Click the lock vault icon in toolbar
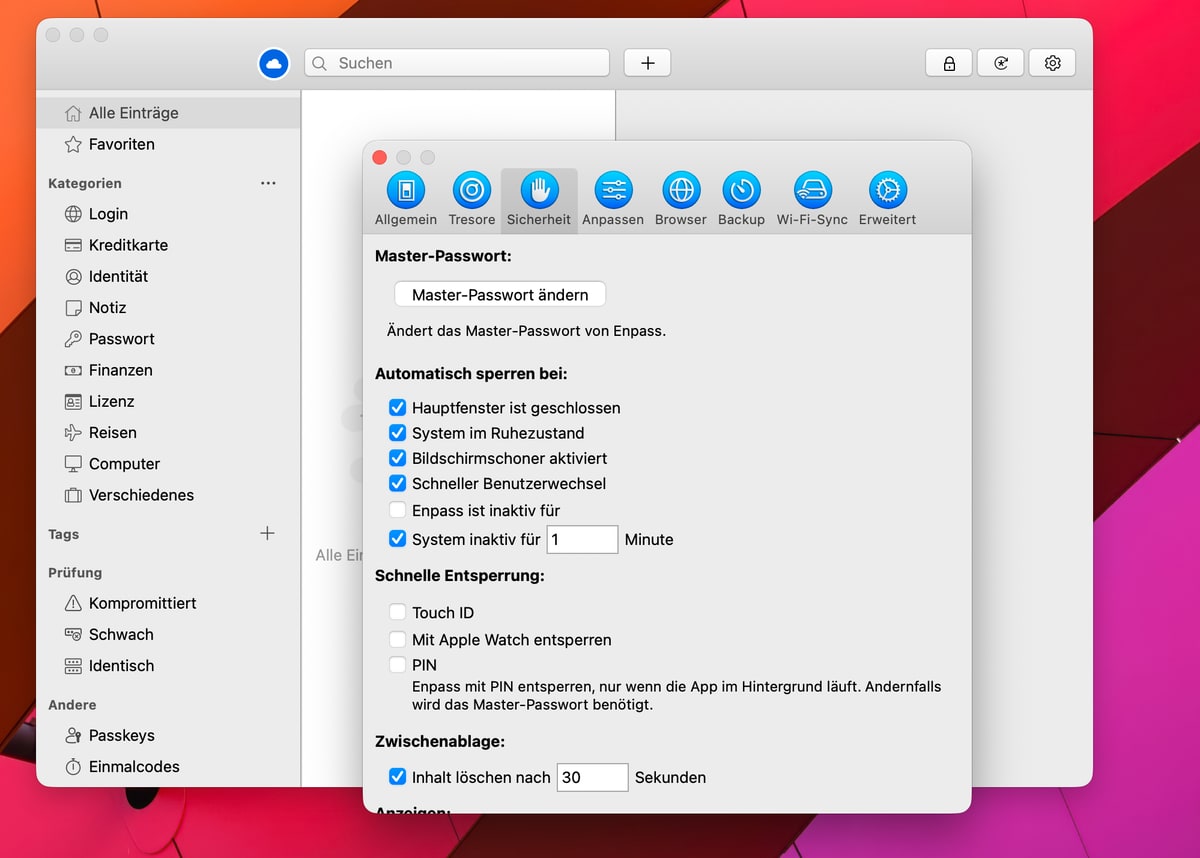Screen dimensions: 1200x858 (949, 63)
